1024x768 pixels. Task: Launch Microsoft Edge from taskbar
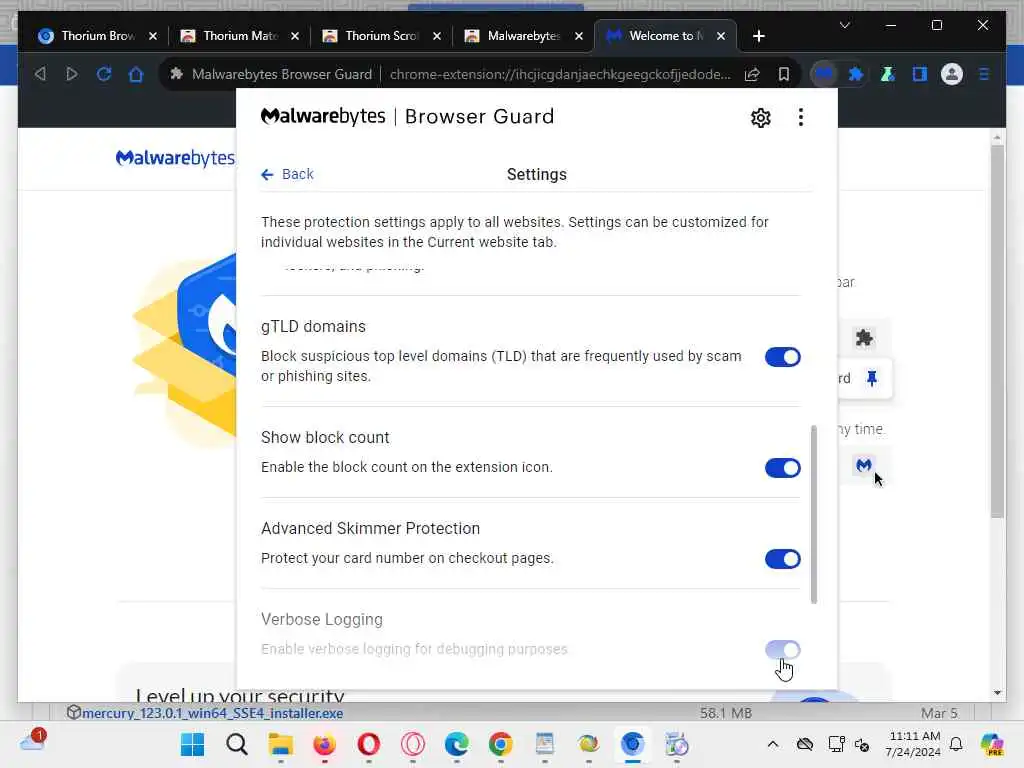tap(456, 744)
